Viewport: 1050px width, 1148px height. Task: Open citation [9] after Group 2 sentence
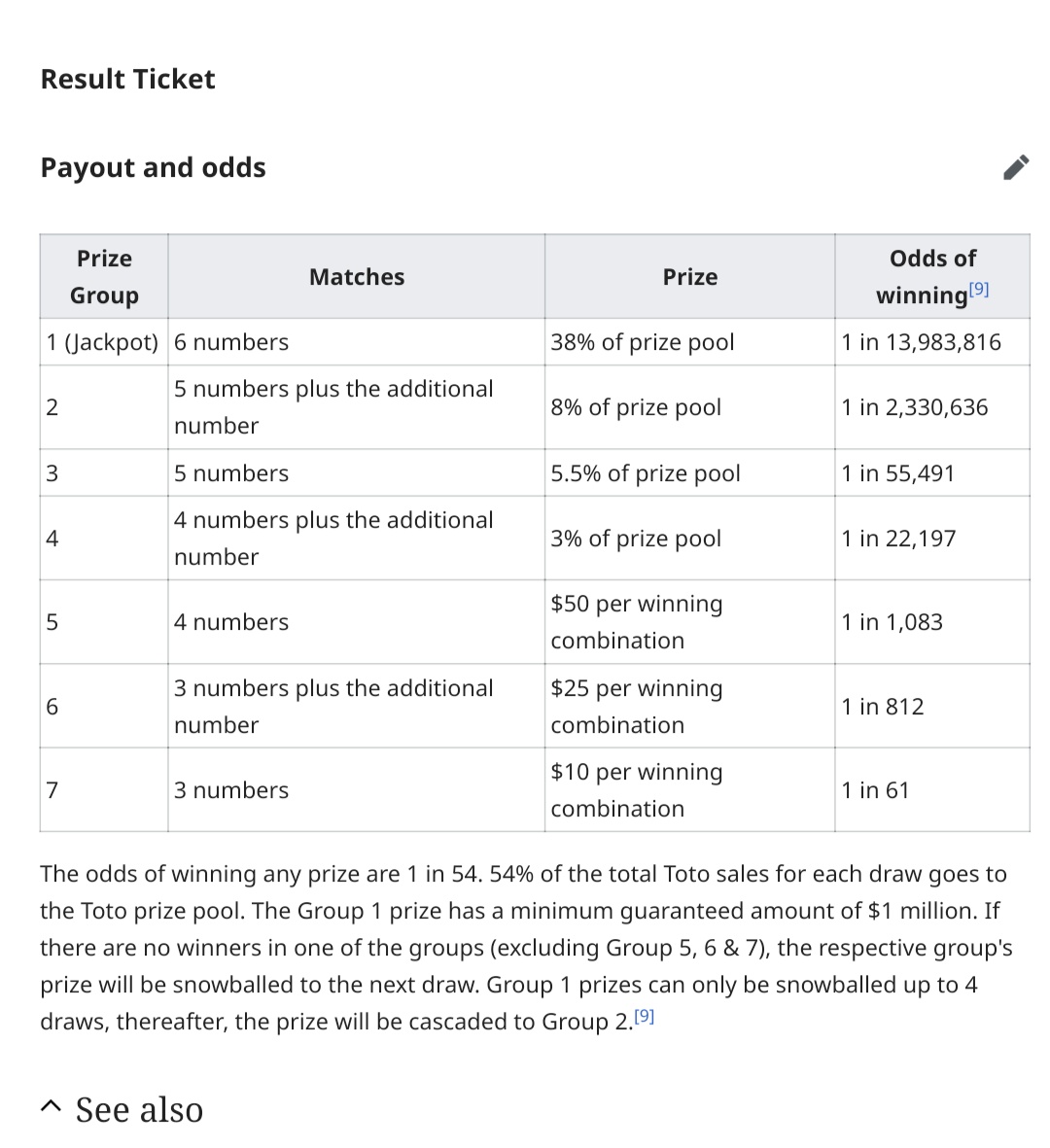(644, 1016)
